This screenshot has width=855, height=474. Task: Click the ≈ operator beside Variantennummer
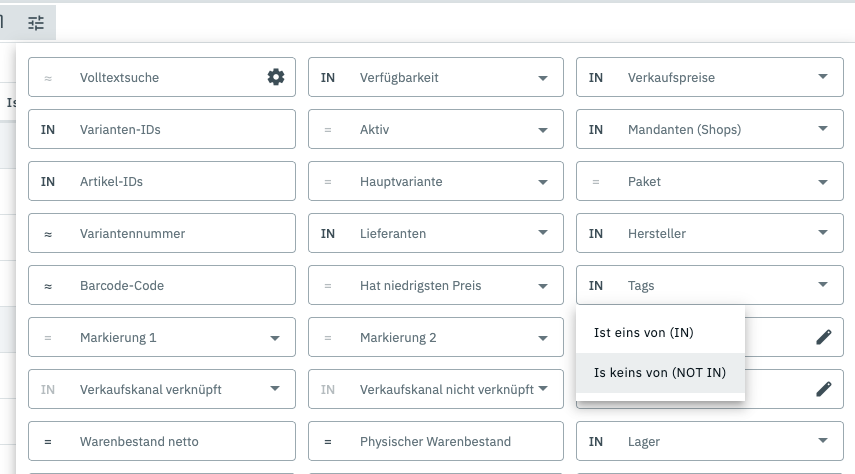[48, 233]
